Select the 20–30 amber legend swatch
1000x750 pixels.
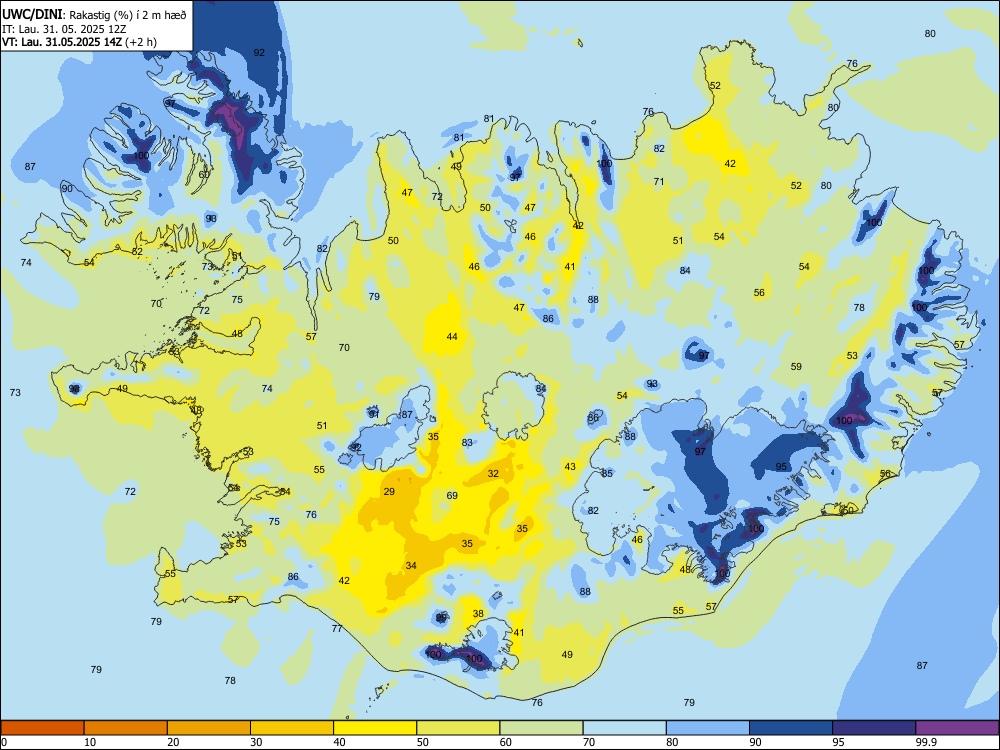pyautogui.click(x=209, y=728)
